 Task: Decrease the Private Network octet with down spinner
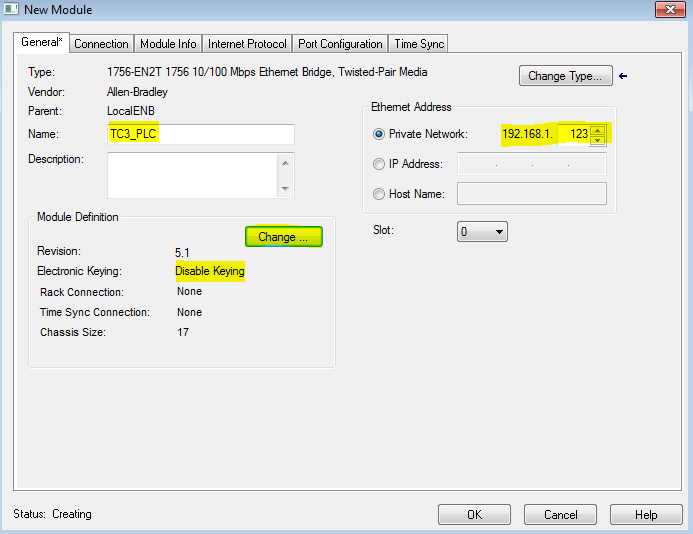598,140
